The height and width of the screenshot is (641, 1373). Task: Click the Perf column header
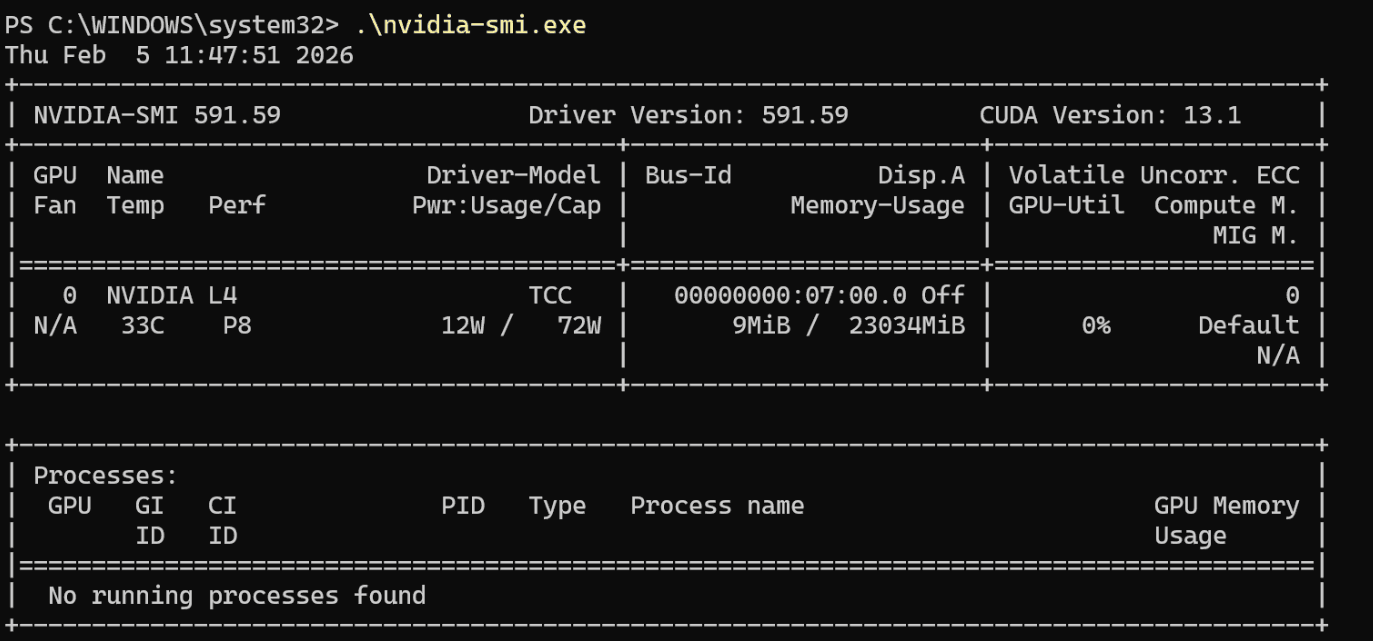tap(237, 205)
